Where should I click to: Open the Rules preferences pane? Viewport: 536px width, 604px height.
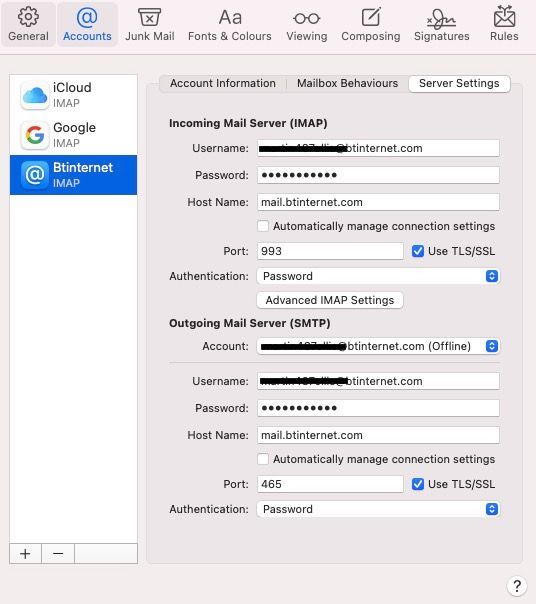point(504,24)
